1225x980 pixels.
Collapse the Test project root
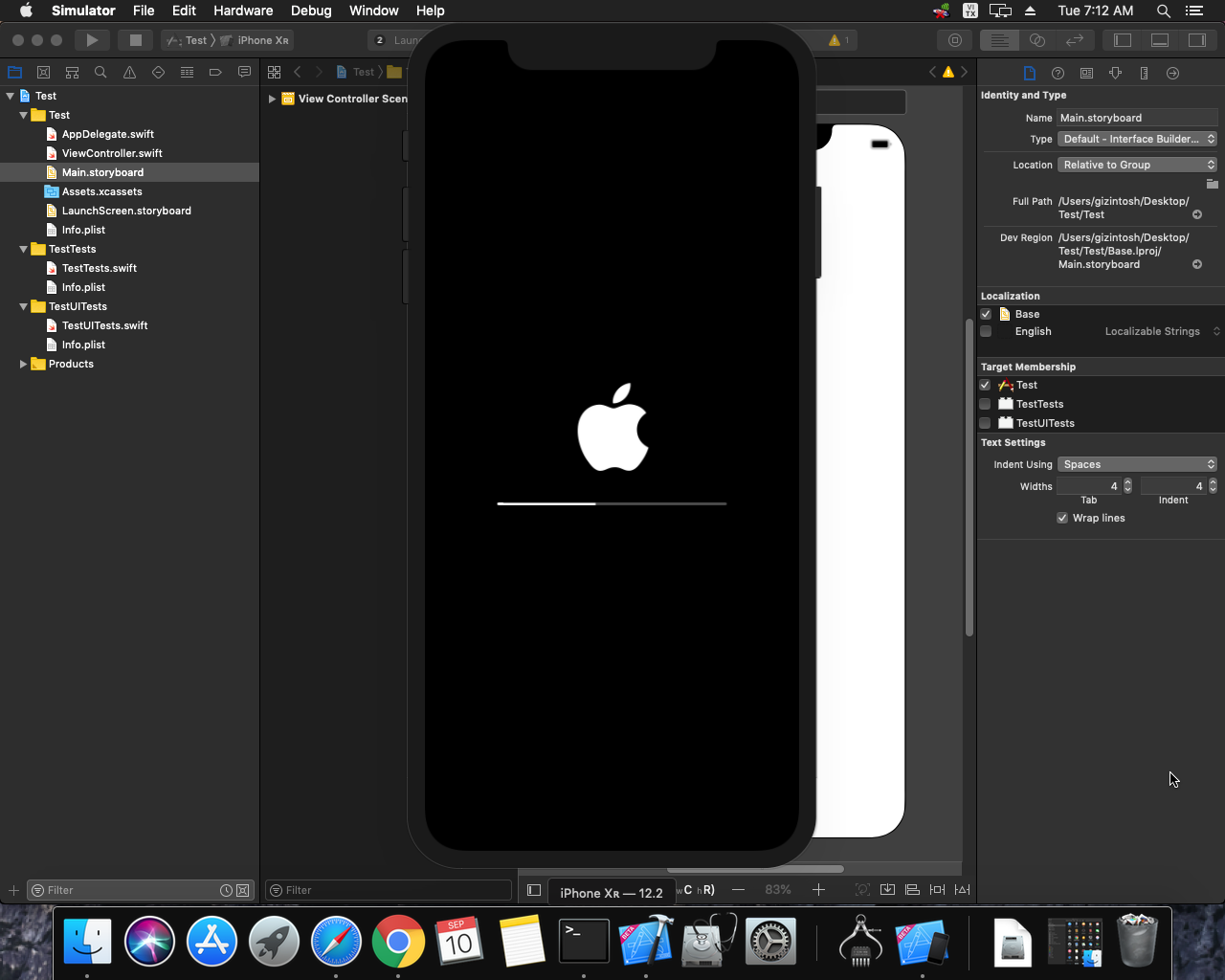tap(11, 96)
